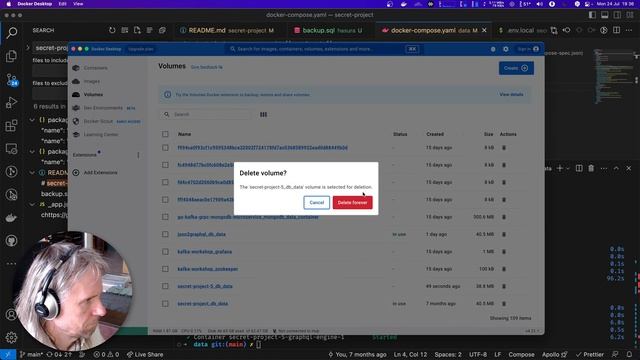Delete the json2graphql_db_data volume via trash icon

pyautogui.click(x=504, y=234)
